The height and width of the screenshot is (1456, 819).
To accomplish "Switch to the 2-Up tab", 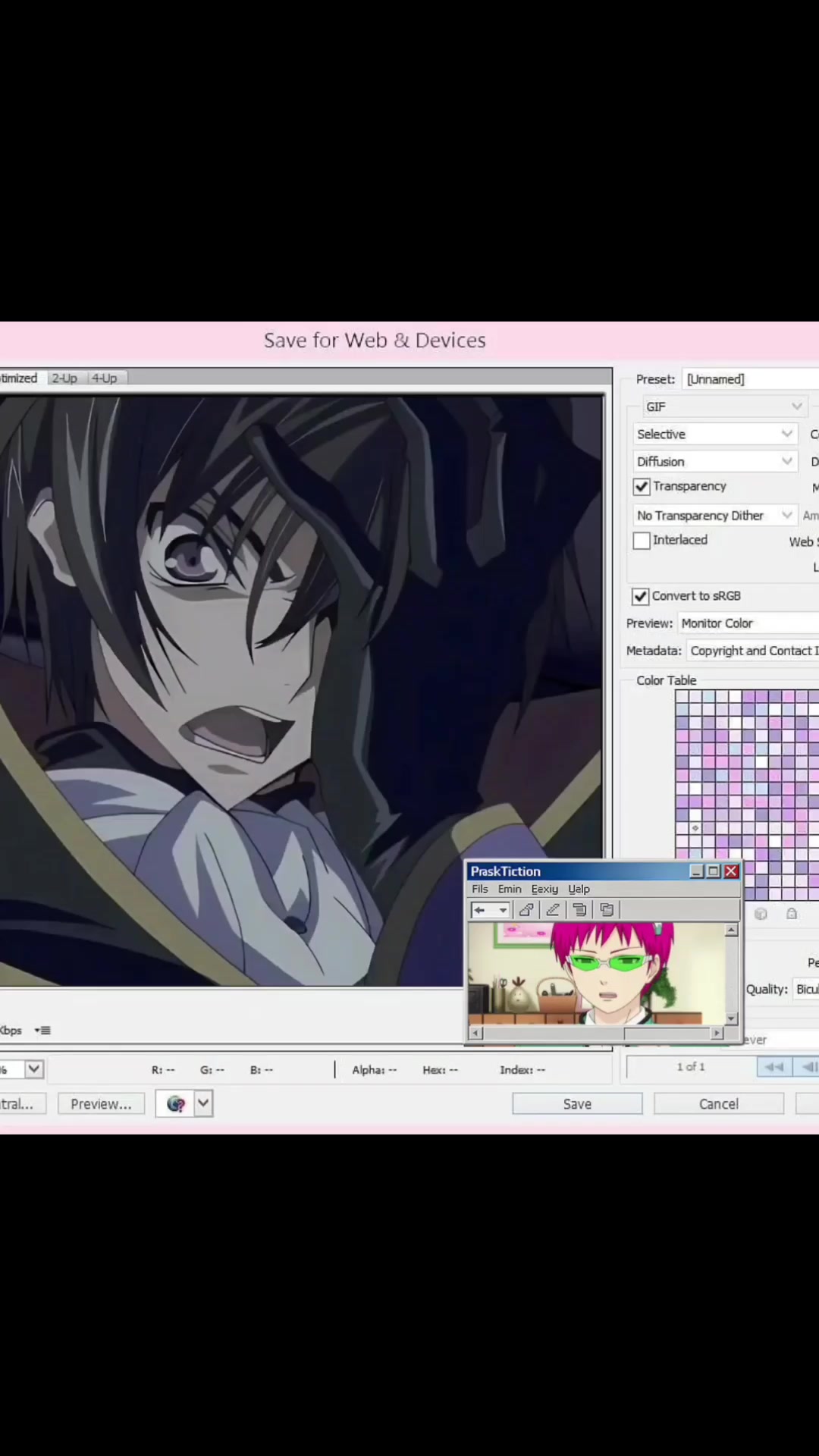I will click(64, 378).
